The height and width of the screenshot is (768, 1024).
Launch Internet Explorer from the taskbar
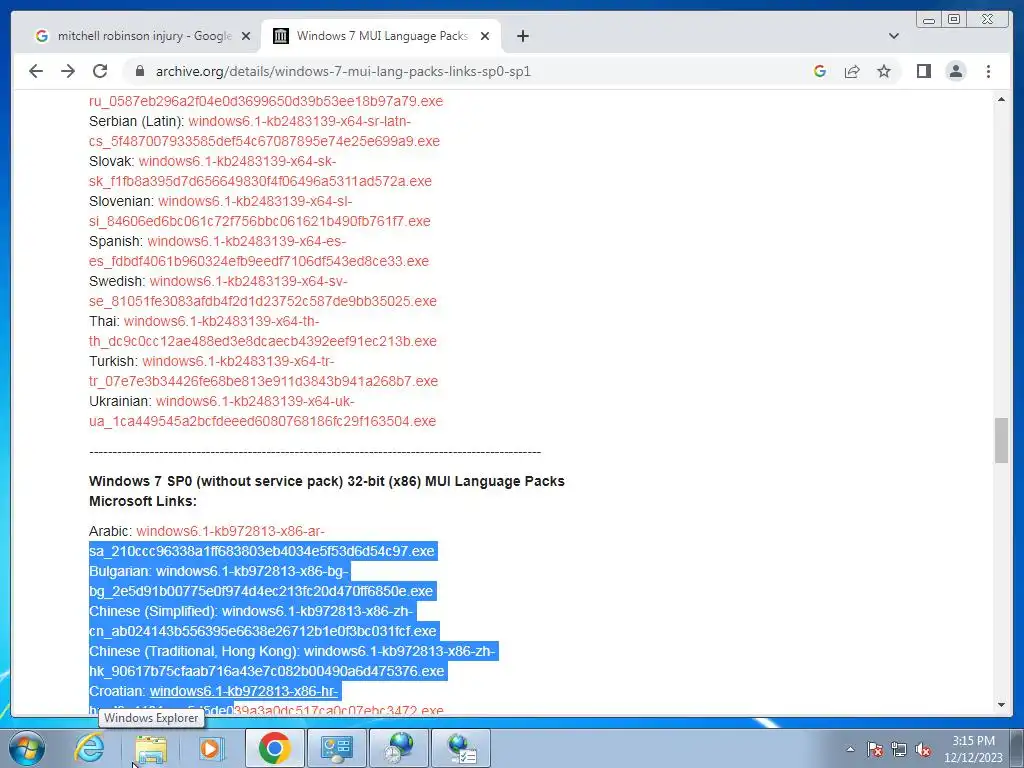[x=89, y=747]
